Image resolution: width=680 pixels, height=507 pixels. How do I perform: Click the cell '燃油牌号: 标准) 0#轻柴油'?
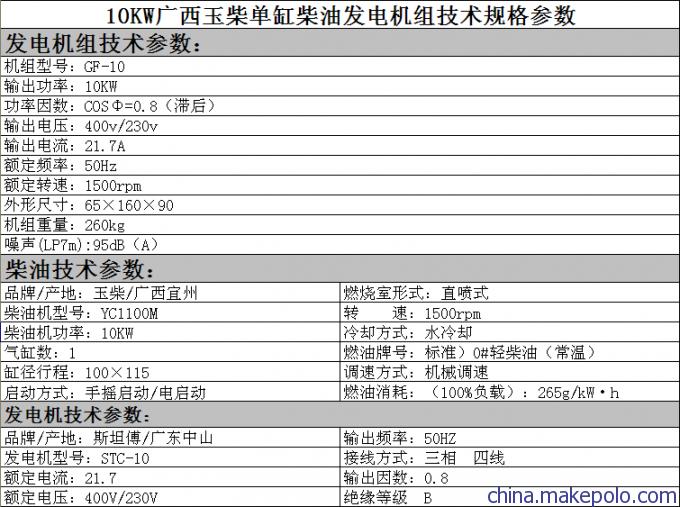pyautogui.click(x=510, y=352)
